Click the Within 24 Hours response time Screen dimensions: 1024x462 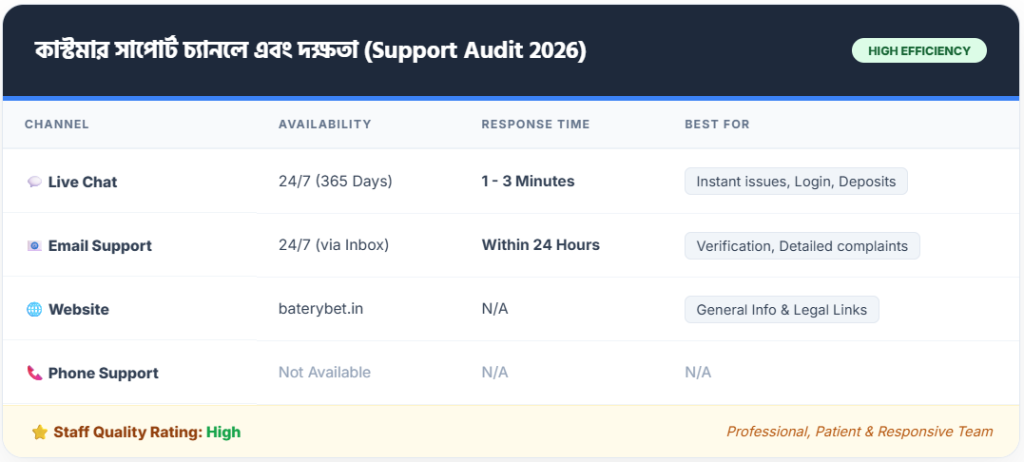tap(540, 245)
